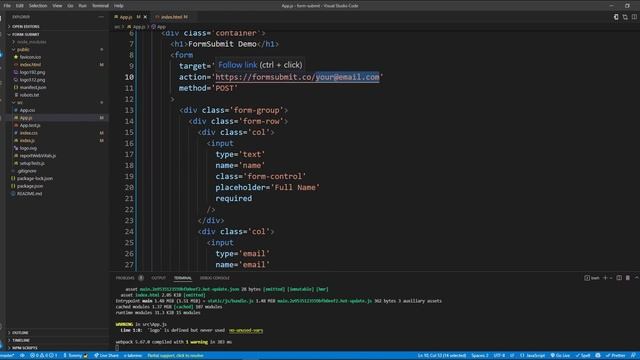
Task: Add a new terminal with the plus icon
Action: click(605, 278)
